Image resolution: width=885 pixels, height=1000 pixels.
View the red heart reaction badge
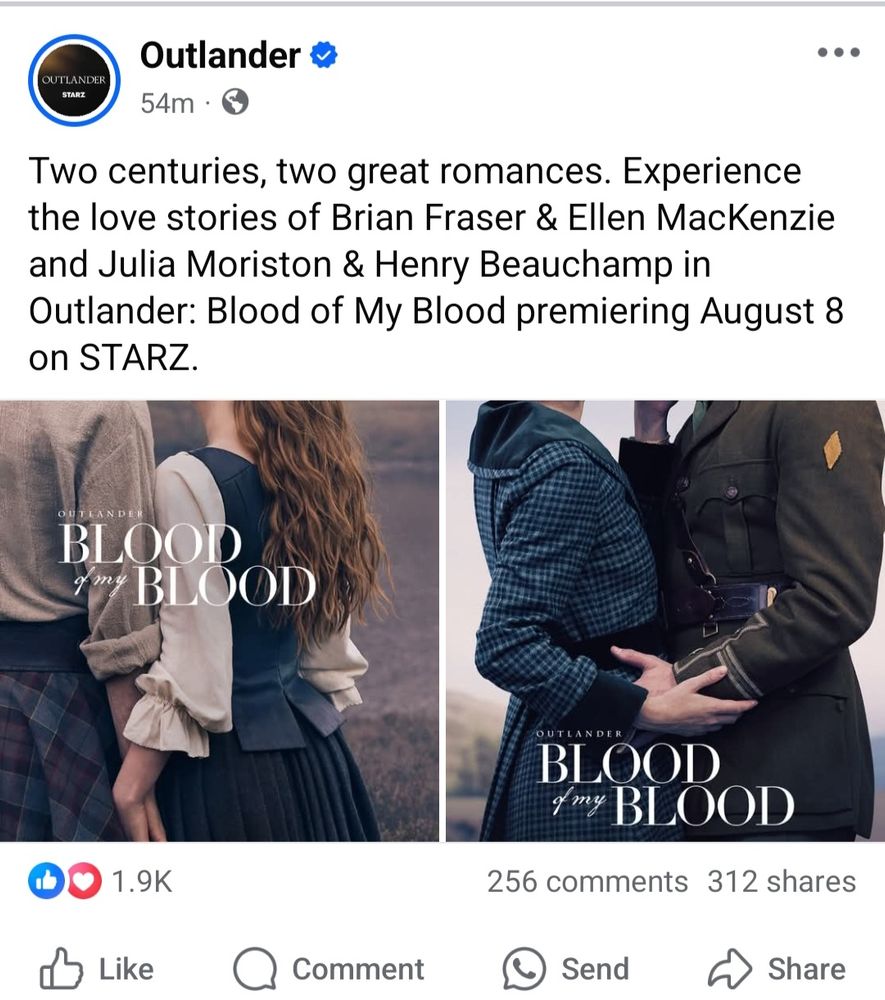(x=83, y=881)
